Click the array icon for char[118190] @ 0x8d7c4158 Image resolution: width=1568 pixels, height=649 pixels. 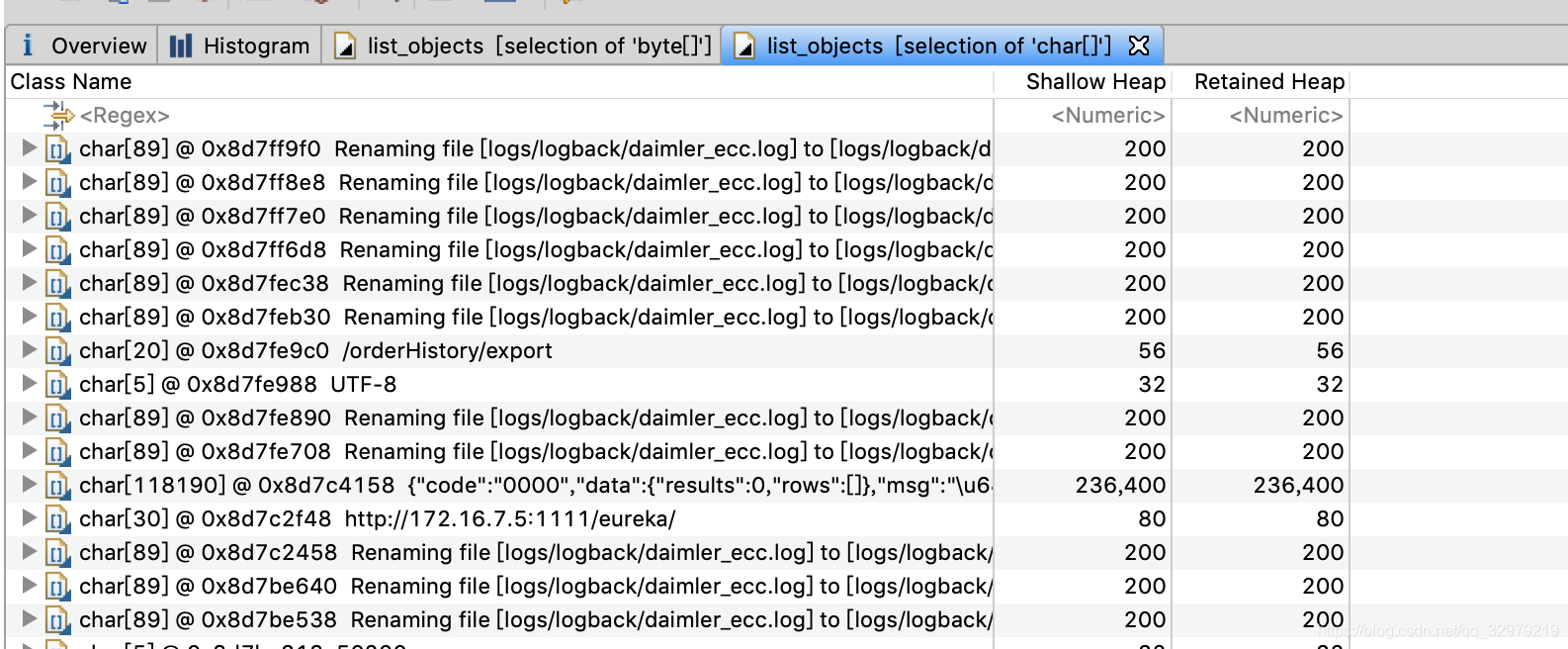[58, 486]
